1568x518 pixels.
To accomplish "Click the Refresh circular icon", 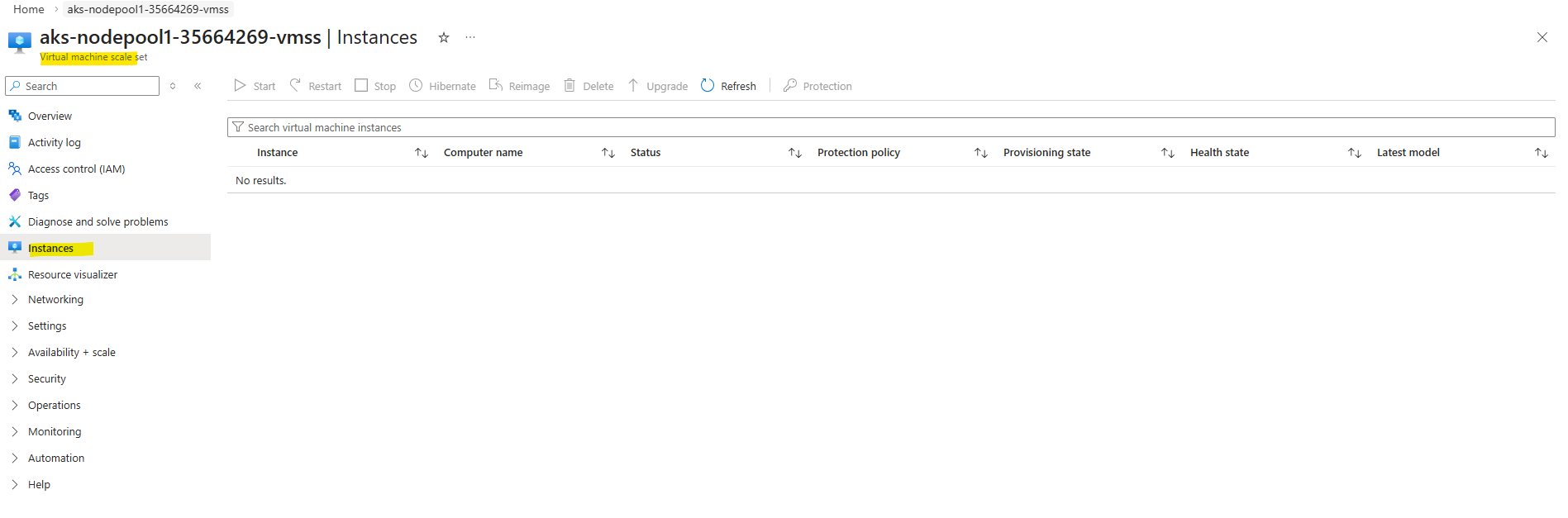I will (708, 85).
